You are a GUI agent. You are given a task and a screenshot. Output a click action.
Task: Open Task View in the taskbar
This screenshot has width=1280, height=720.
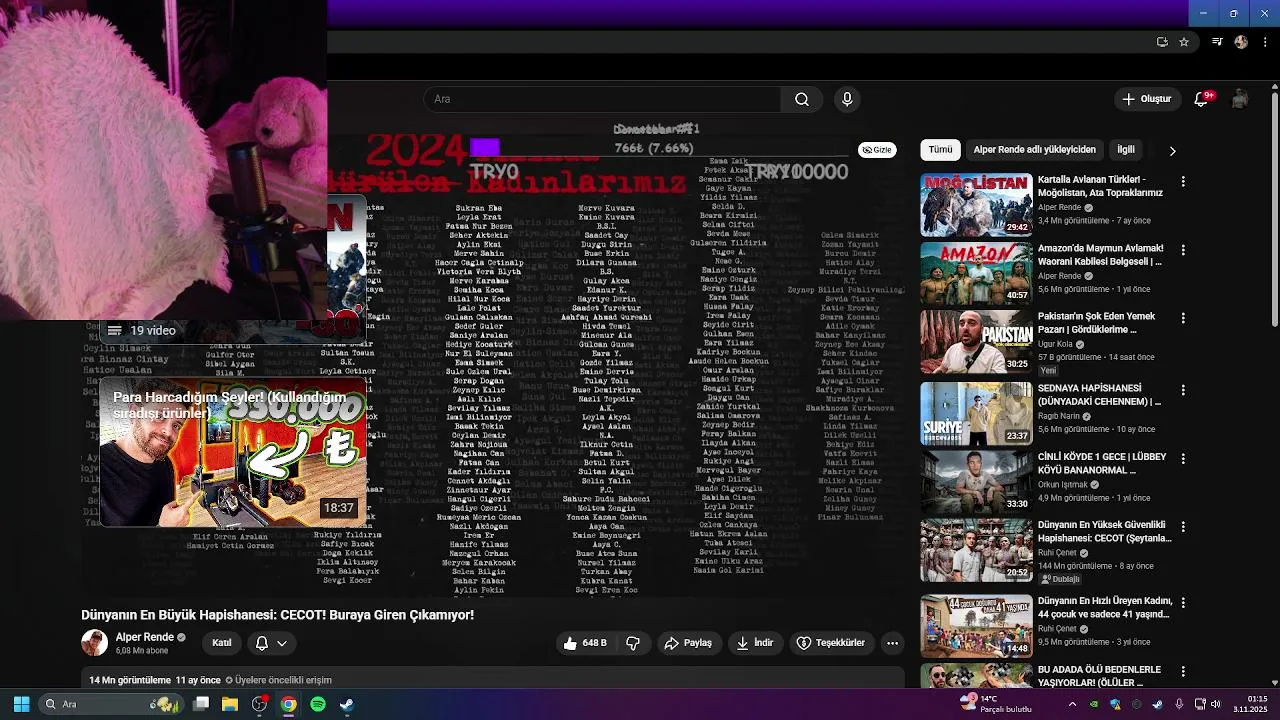(x=201, y=704)
